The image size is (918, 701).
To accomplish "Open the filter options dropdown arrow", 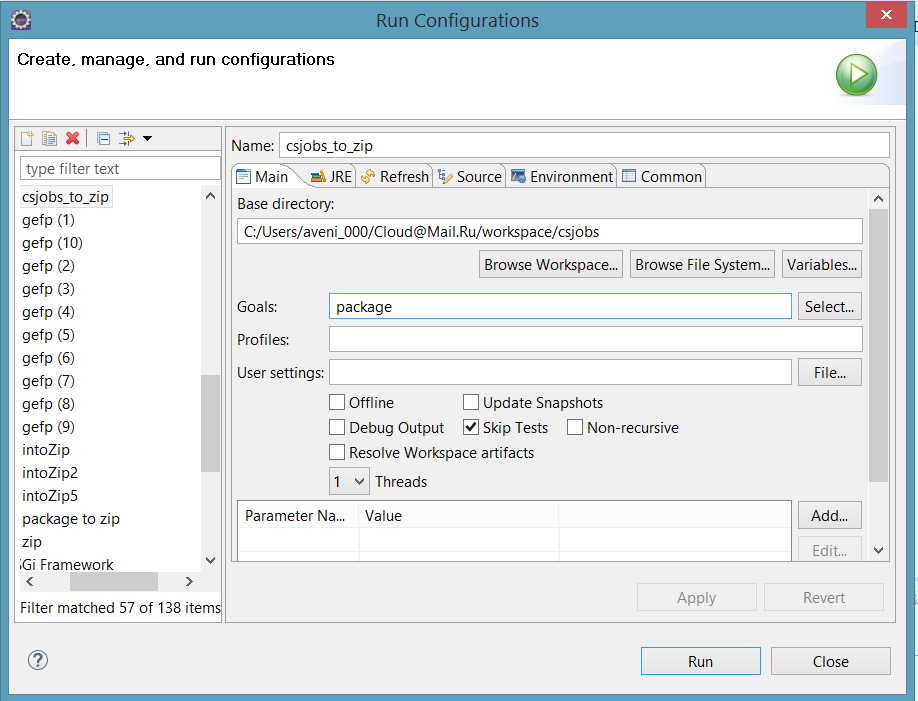I will click(x=147, y=138).
